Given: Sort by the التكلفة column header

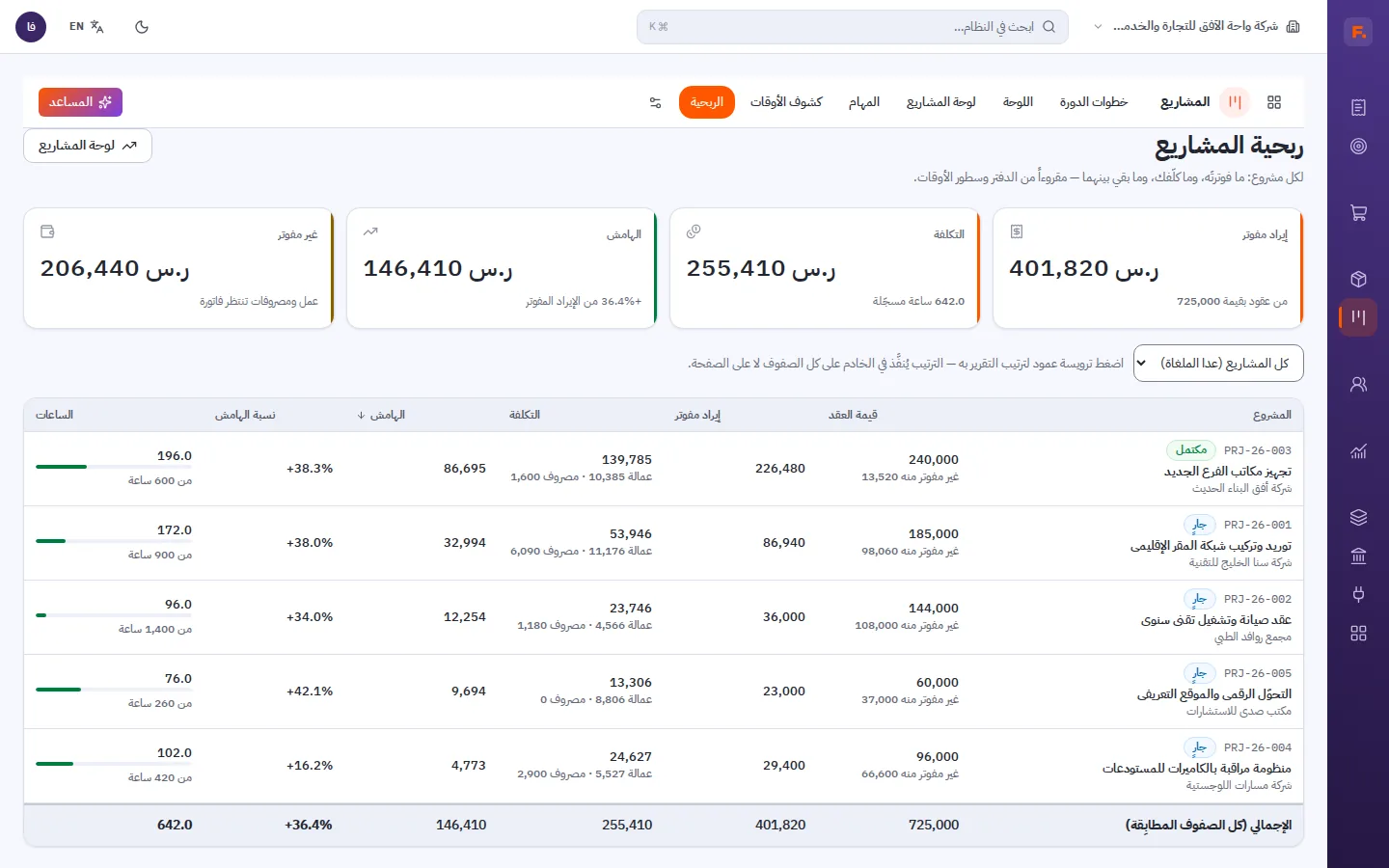Looking at the screenshot, I should 525,415.
